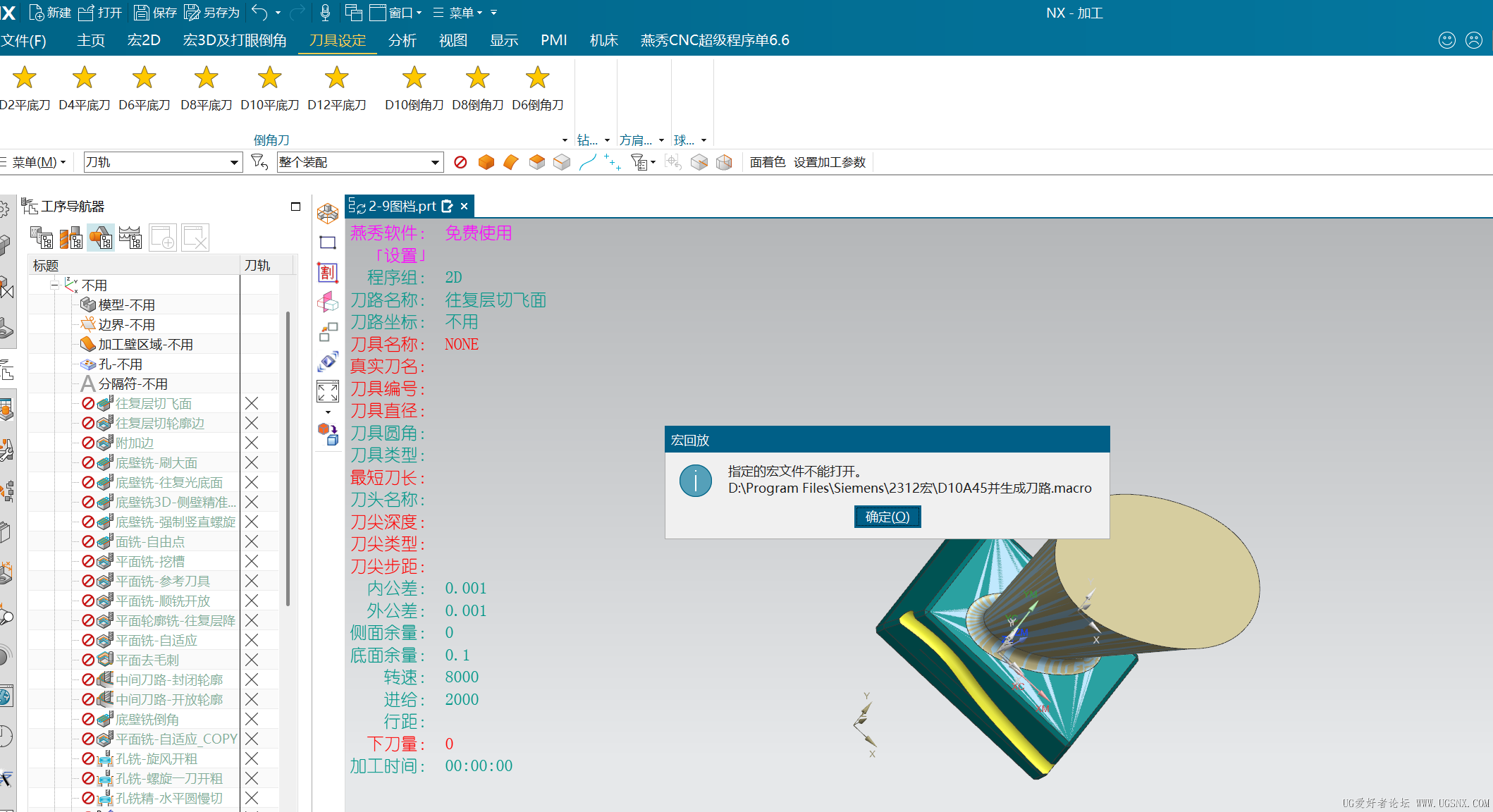Click the toolpath X mark for 平面铣-挖槽
The height and width of the screenshot is (812, 1493).
point(252,561)
